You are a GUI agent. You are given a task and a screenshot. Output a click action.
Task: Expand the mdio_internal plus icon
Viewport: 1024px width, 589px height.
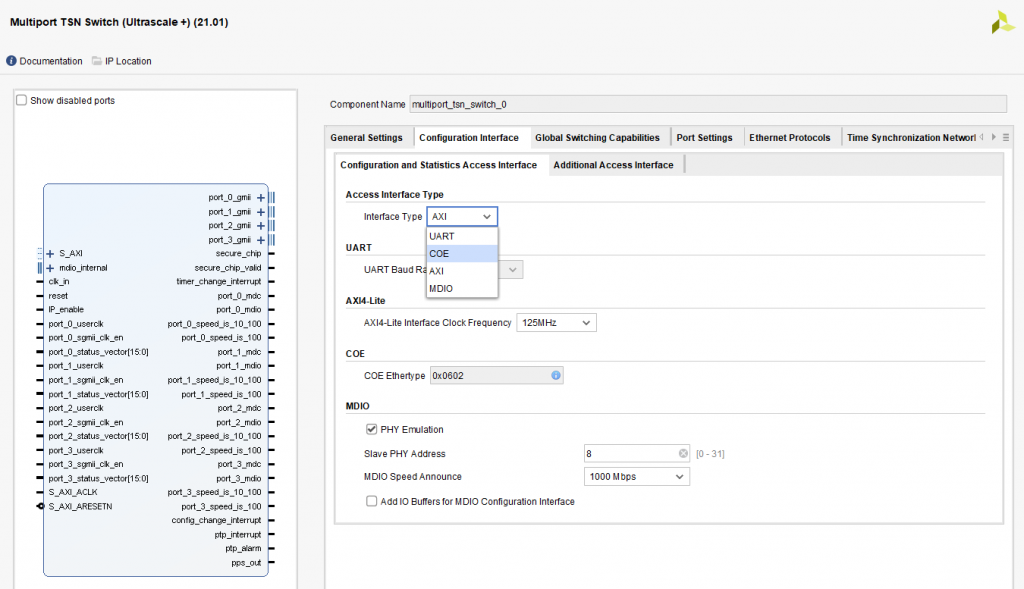click(x=50, y=268)
